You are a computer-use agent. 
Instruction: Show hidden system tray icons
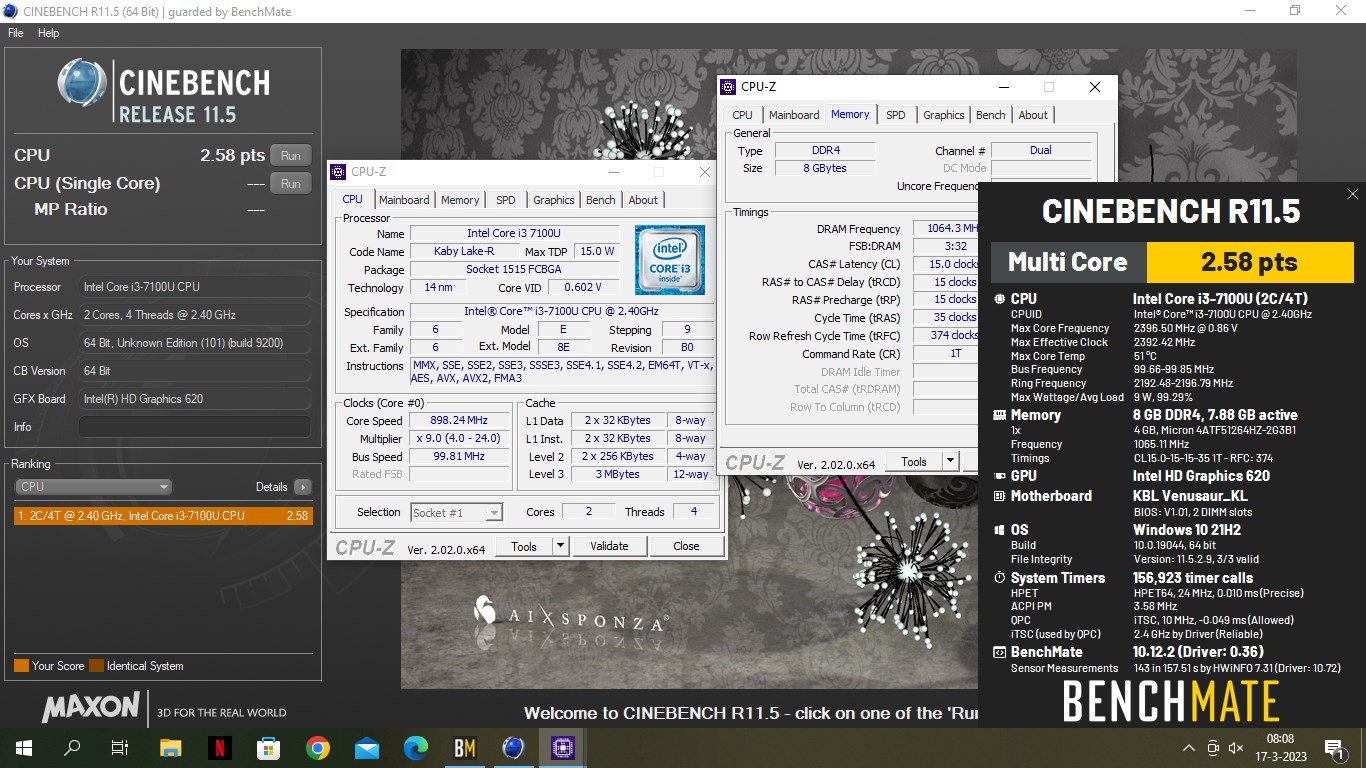point(1189,747)
